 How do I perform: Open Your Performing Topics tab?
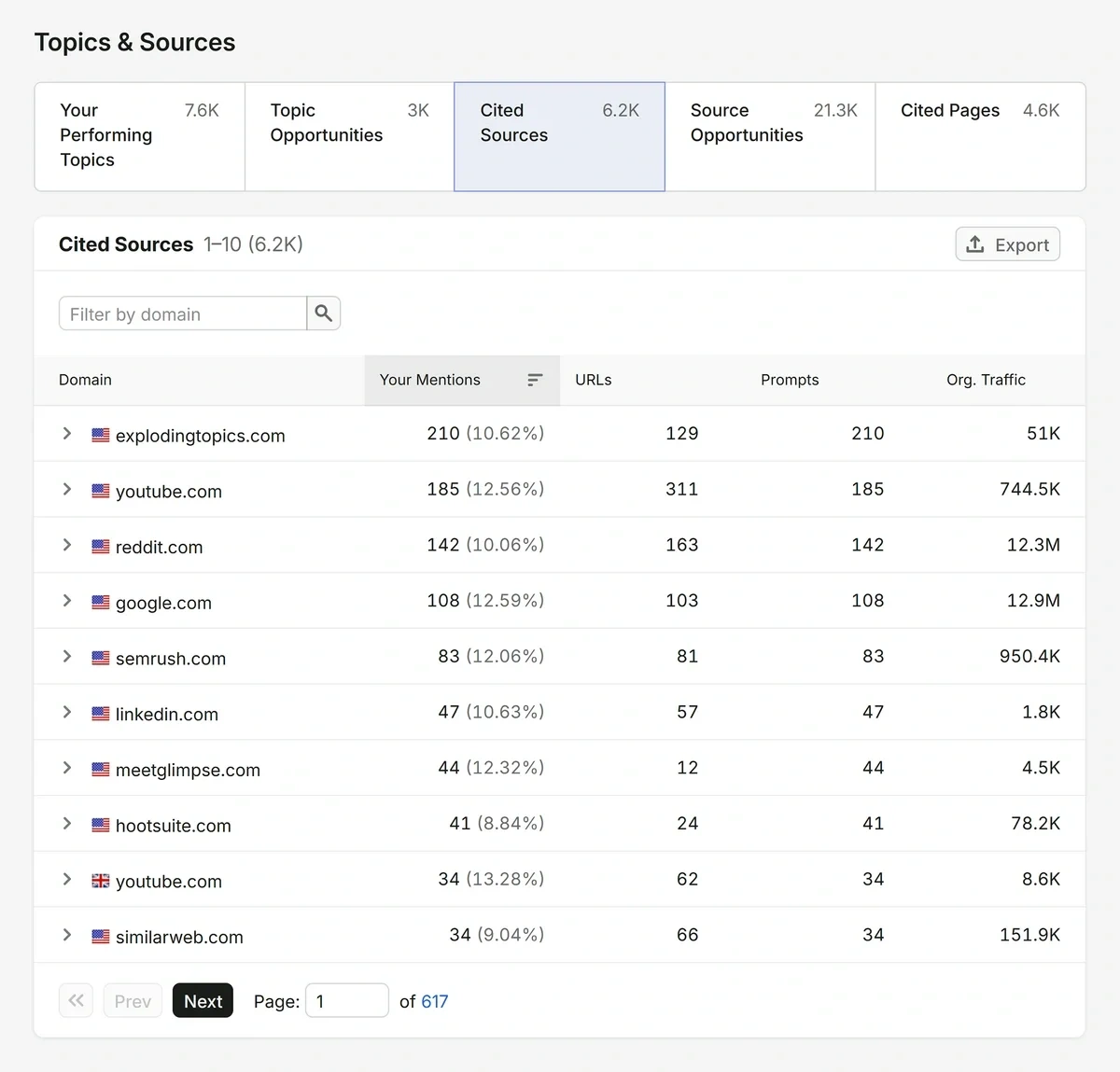[x=140, y=136]
